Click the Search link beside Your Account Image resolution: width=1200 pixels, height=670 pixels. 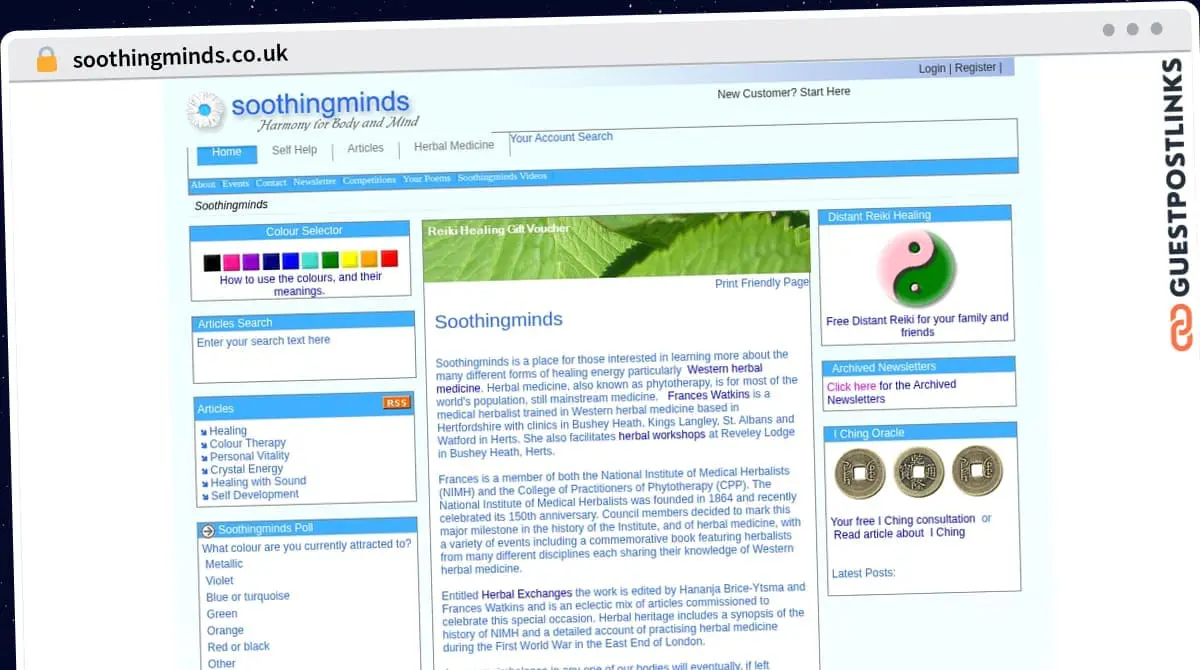[x=595, y=137]
